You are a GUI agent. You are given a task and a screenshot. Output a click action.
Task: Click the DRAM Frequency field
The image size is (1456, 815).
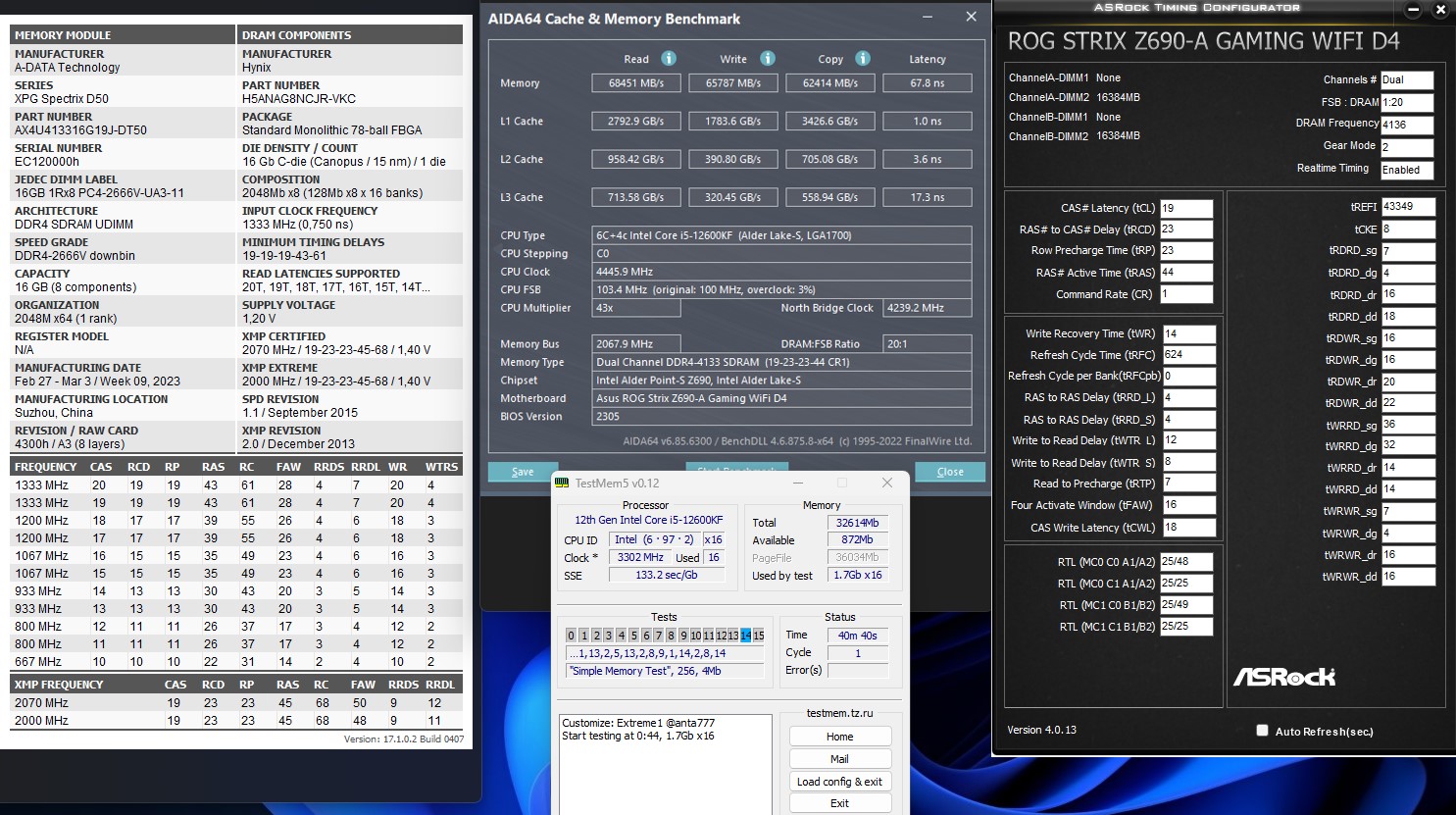point(1407,125)
